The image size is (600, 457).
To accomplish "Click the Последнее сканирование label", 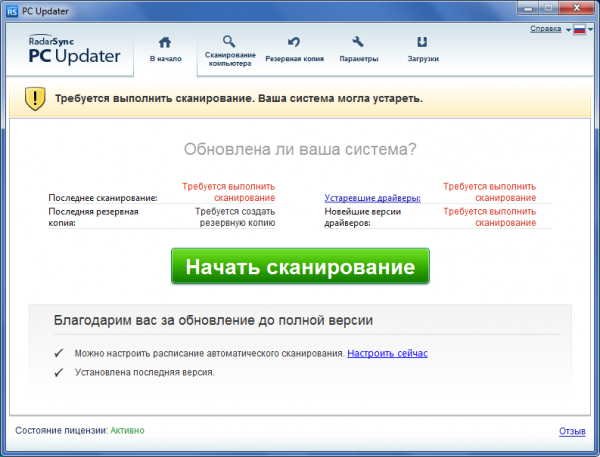I will coord(103,198).
